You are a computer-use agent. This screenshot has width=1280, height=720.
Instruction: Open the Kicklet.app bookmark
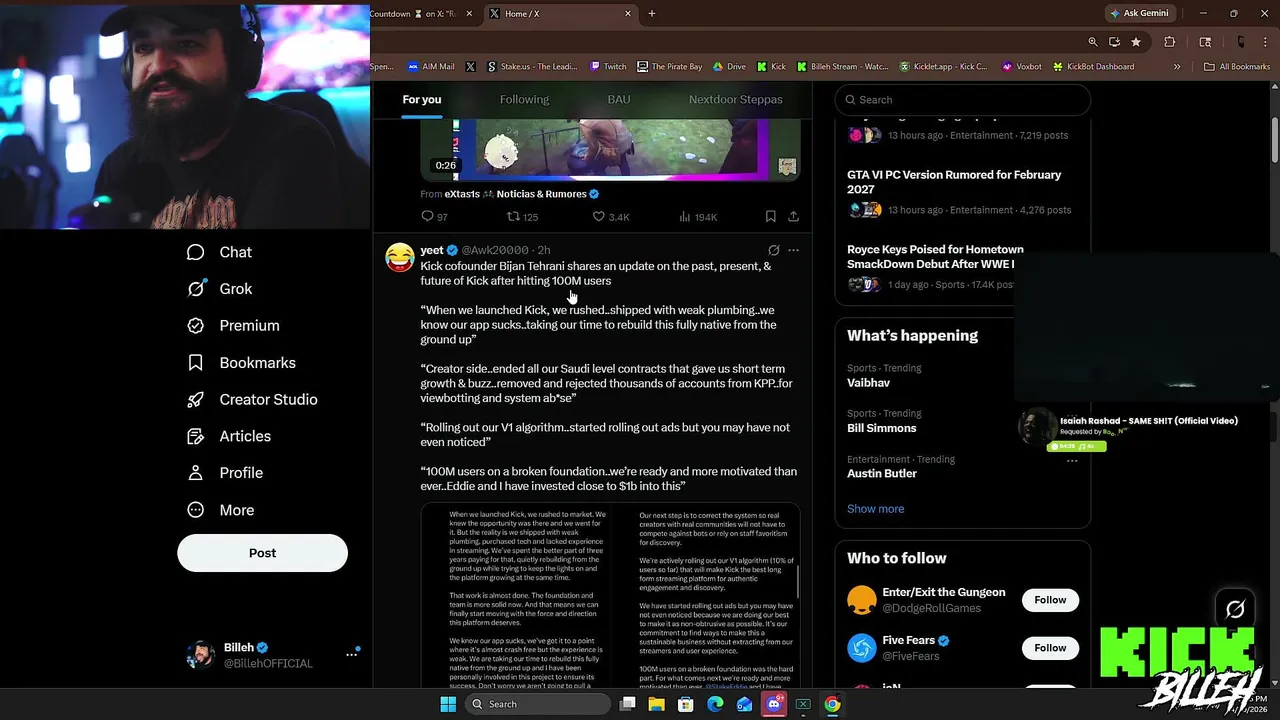click(943, 67)
